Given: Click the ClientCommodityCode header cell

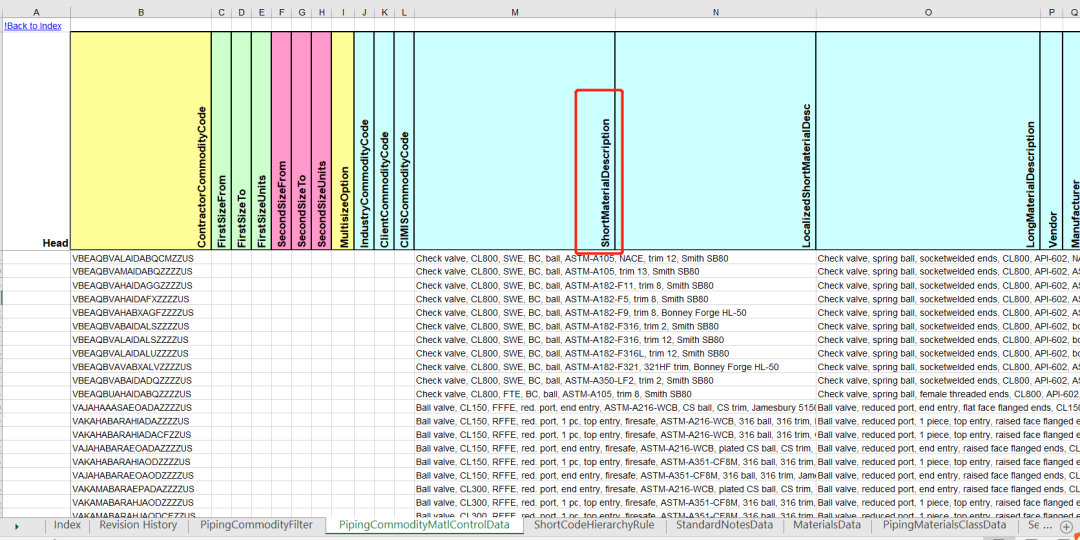Looking at the screenshot, I should click(384, 141).
